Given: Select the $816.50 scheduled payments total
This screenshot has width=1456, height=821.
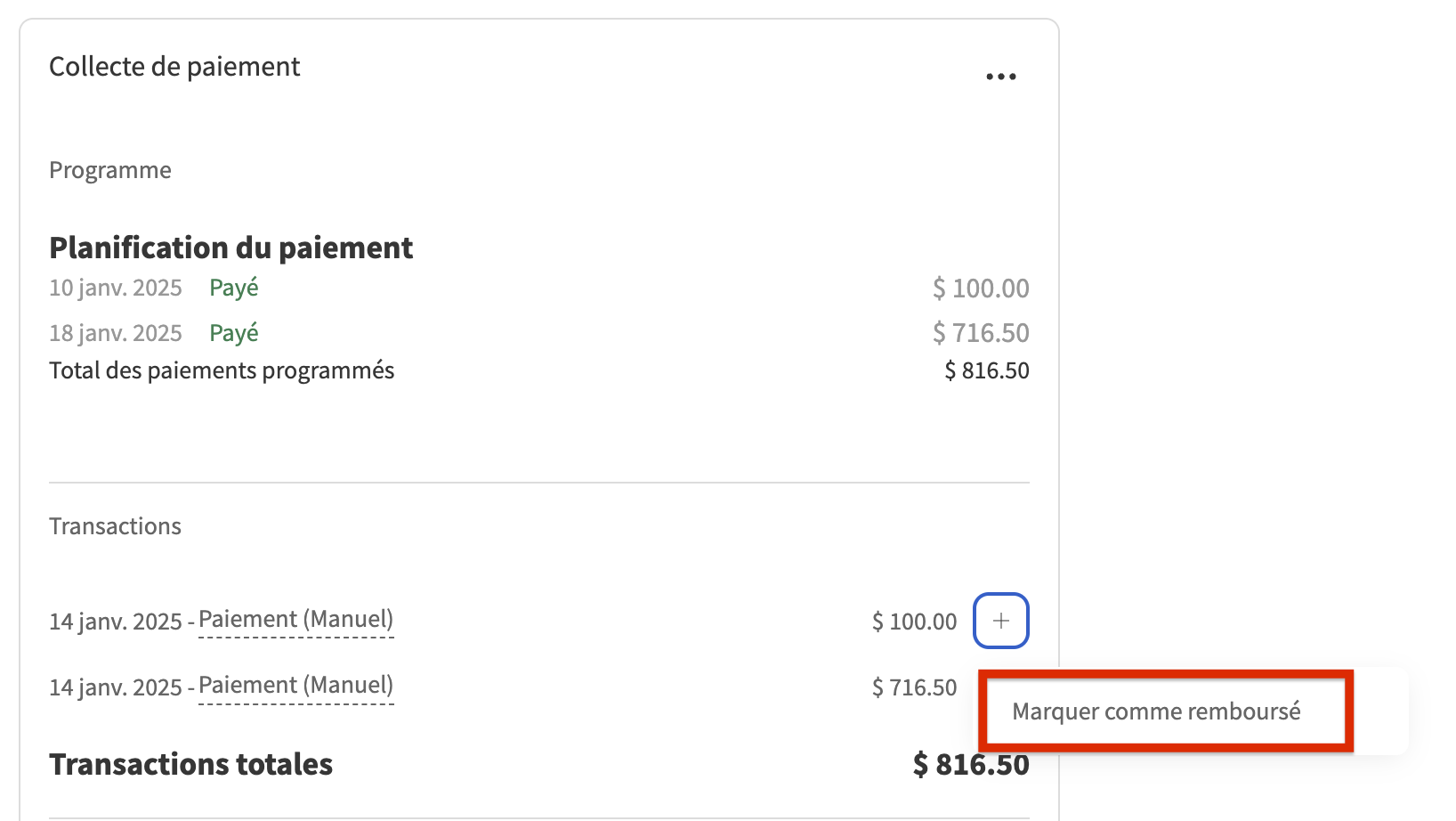Looking at the screenshot, I should point(986,370).
